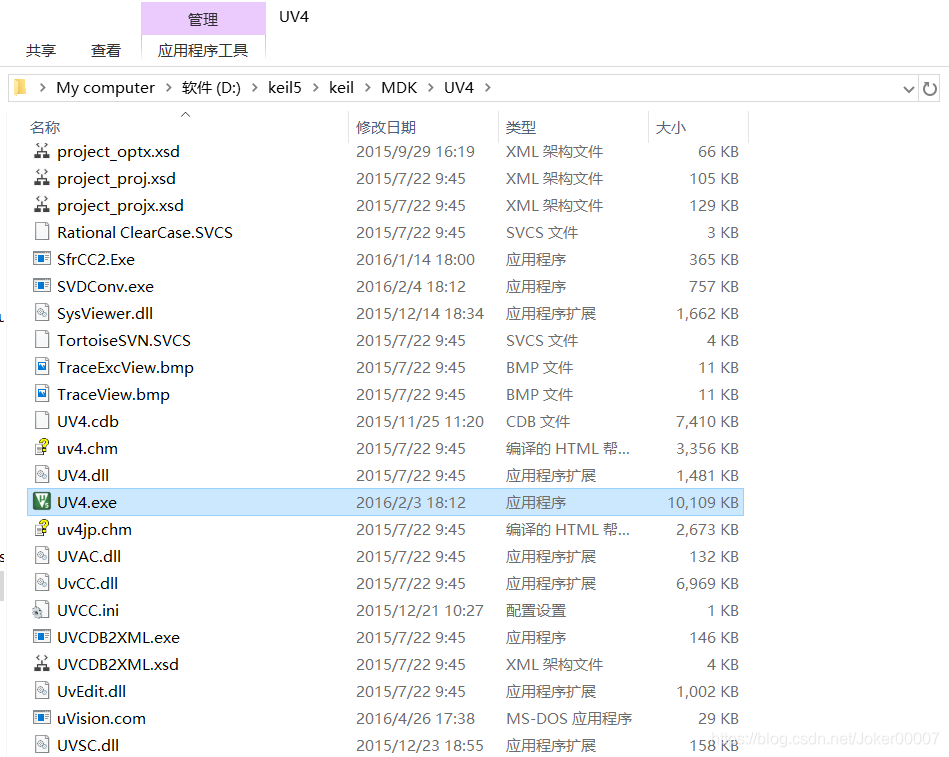Screen dimensions: 949x757
Task: Click UV4 in the breadcrumb path
Action: pyautogui.click(x=459, y=88)
